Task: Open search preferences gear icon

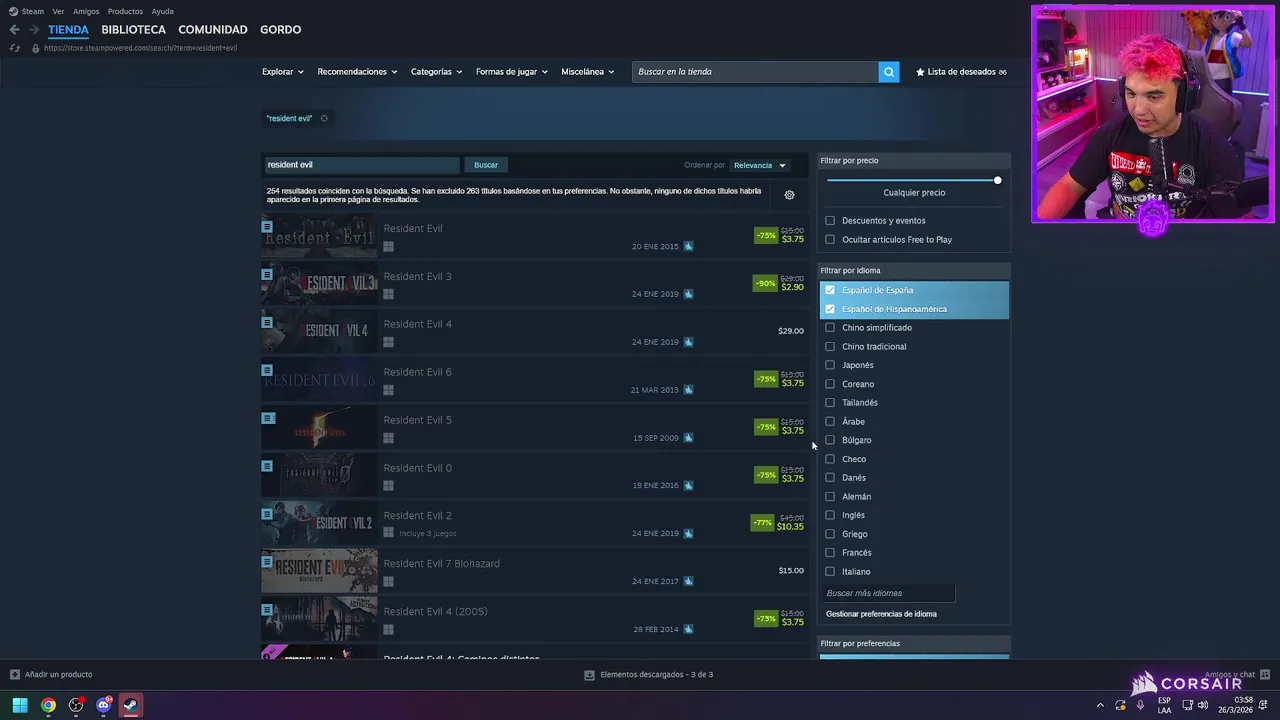Action: click(789, 195)
